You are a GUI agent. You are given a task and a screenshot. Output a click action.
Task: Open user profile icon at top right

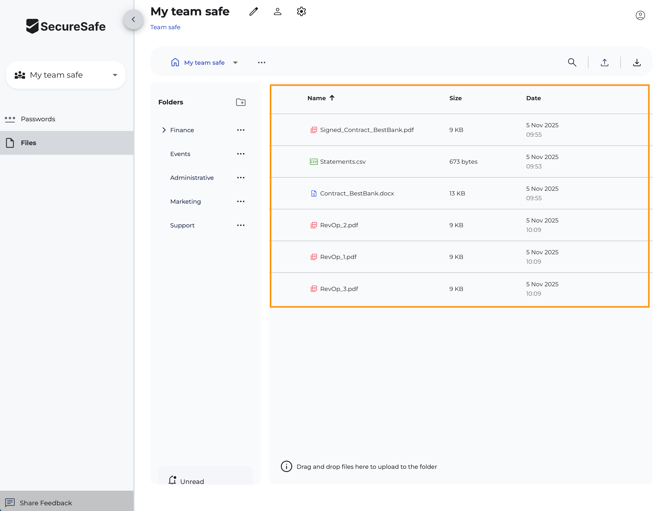(x=640, y=15)
